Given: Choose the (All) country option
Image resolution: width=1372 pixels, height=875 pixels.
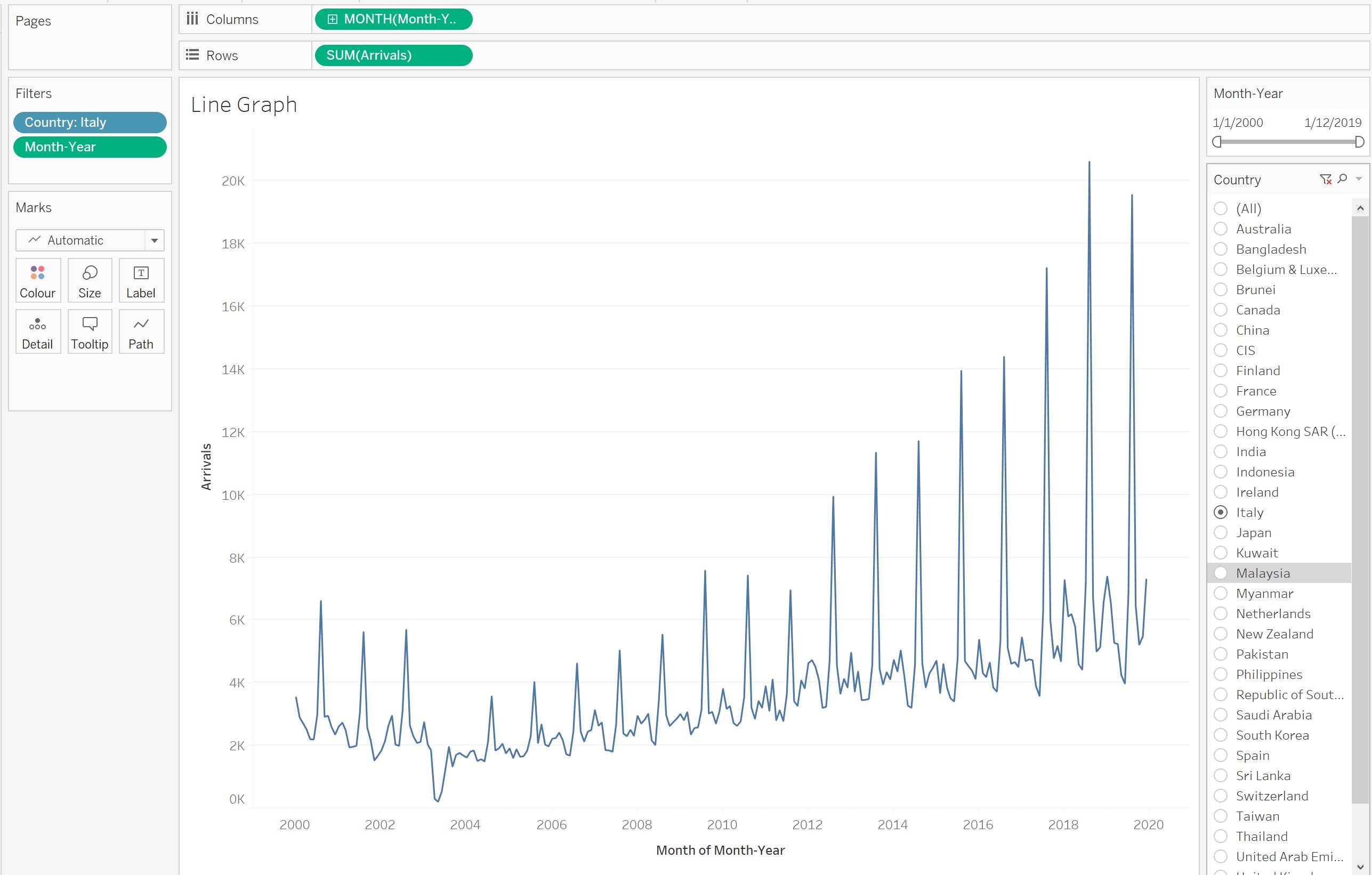Looking at the screenshot, I should (1221, 208).
